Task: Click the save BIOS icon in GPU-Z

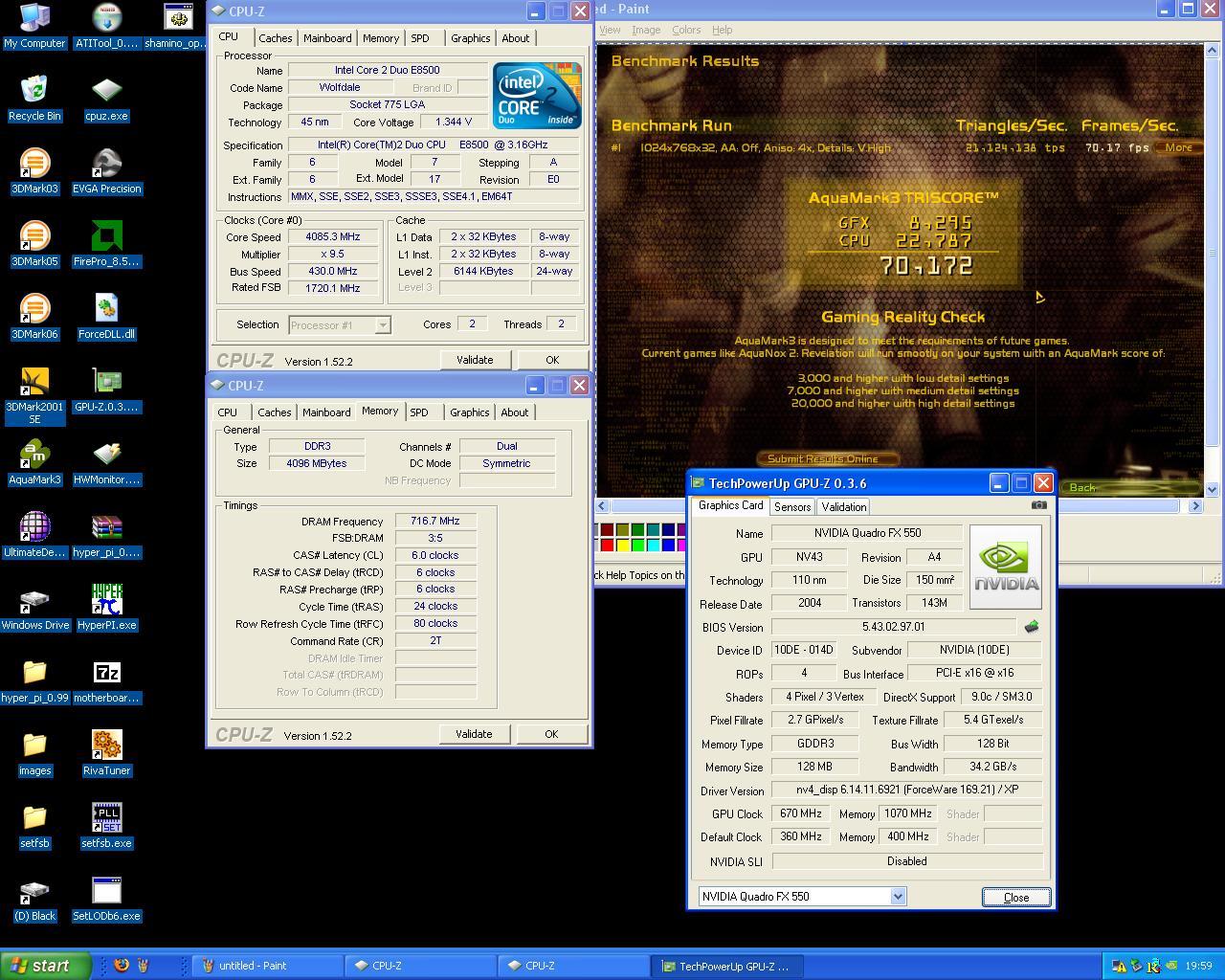Action: click(1031, 627)
